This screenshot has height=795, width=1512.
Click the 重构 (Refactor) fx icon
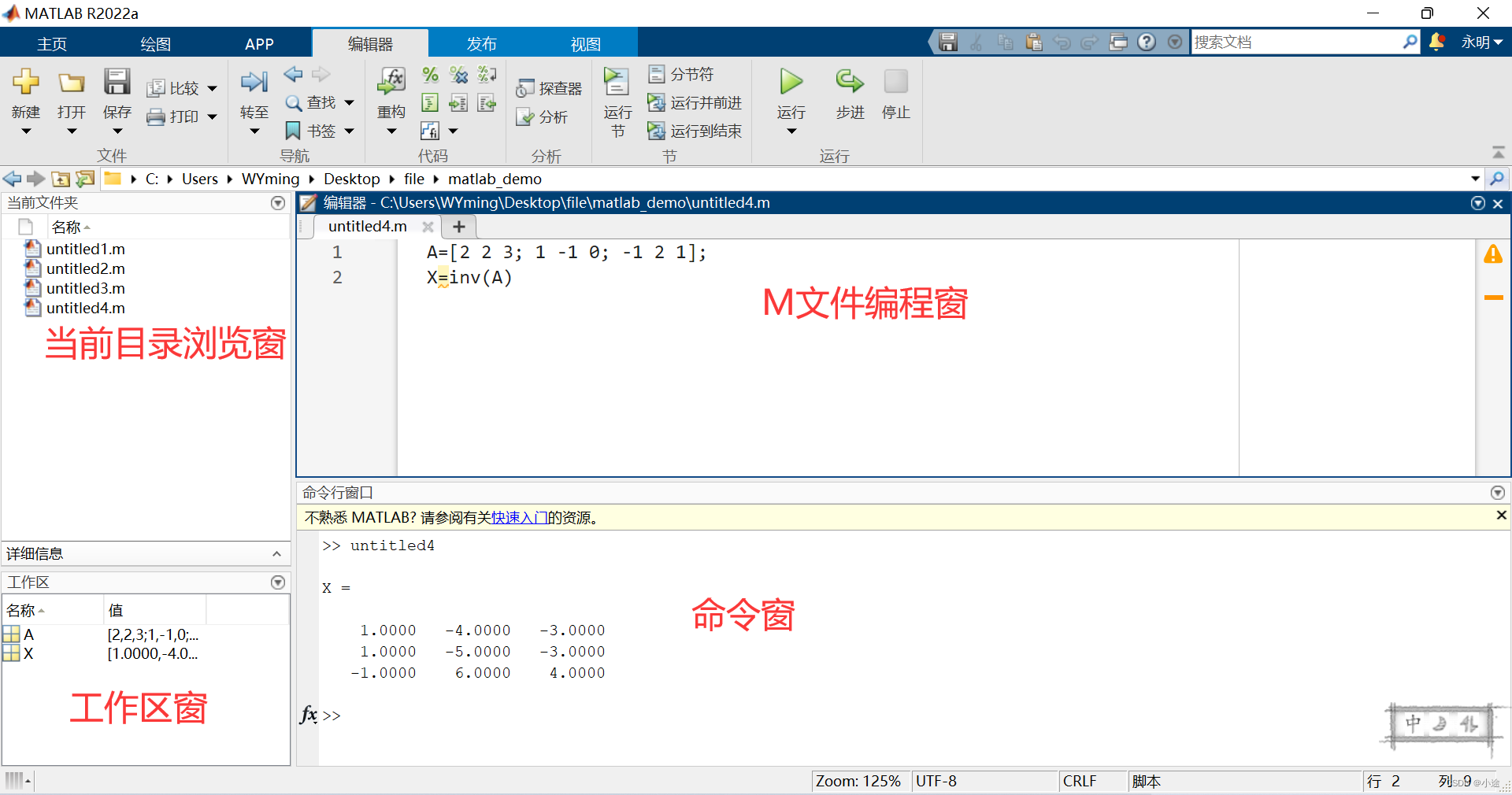[x=391, y=80]
